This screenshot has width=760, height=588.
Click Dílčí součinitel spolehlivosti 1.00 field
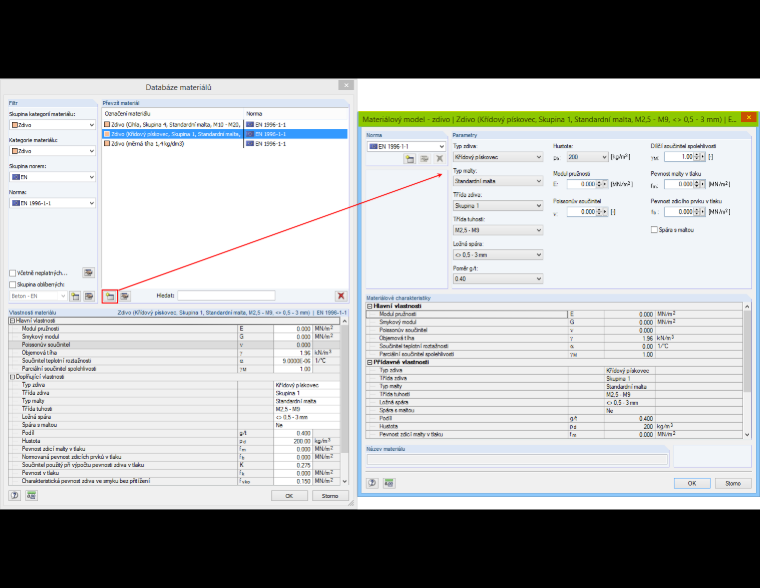[x=679, y=157]
